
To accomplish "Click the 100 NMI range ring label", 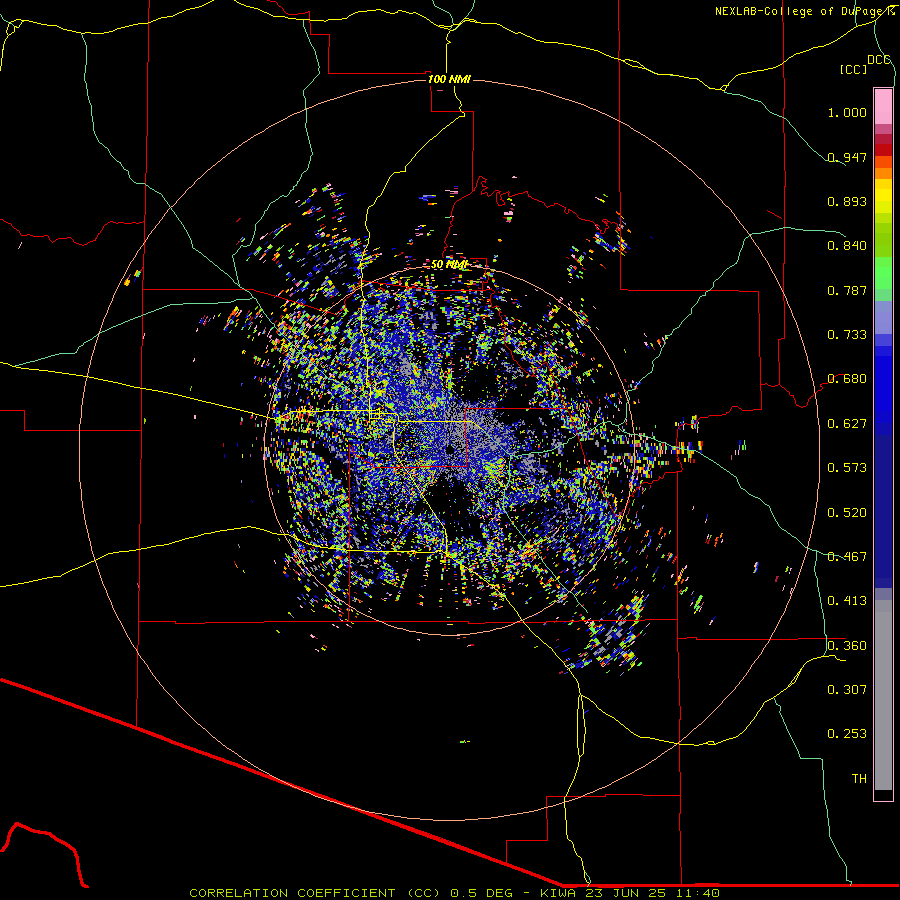I will (x=449, y=79).
